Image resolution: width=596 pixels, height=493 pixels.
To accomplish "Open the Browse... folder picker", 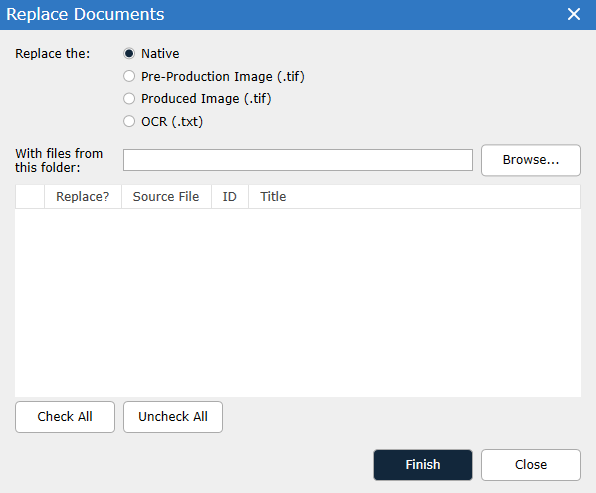I will (x=531, y=160).
